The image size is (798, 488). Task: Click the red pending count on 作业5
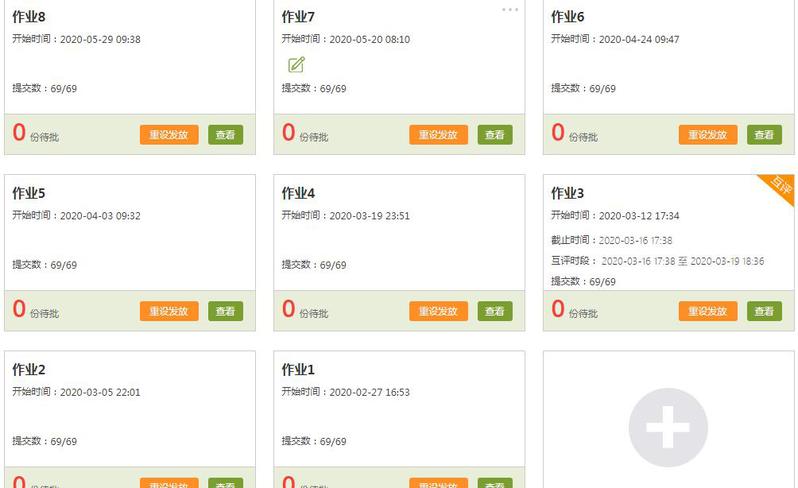tap(19, 309)
